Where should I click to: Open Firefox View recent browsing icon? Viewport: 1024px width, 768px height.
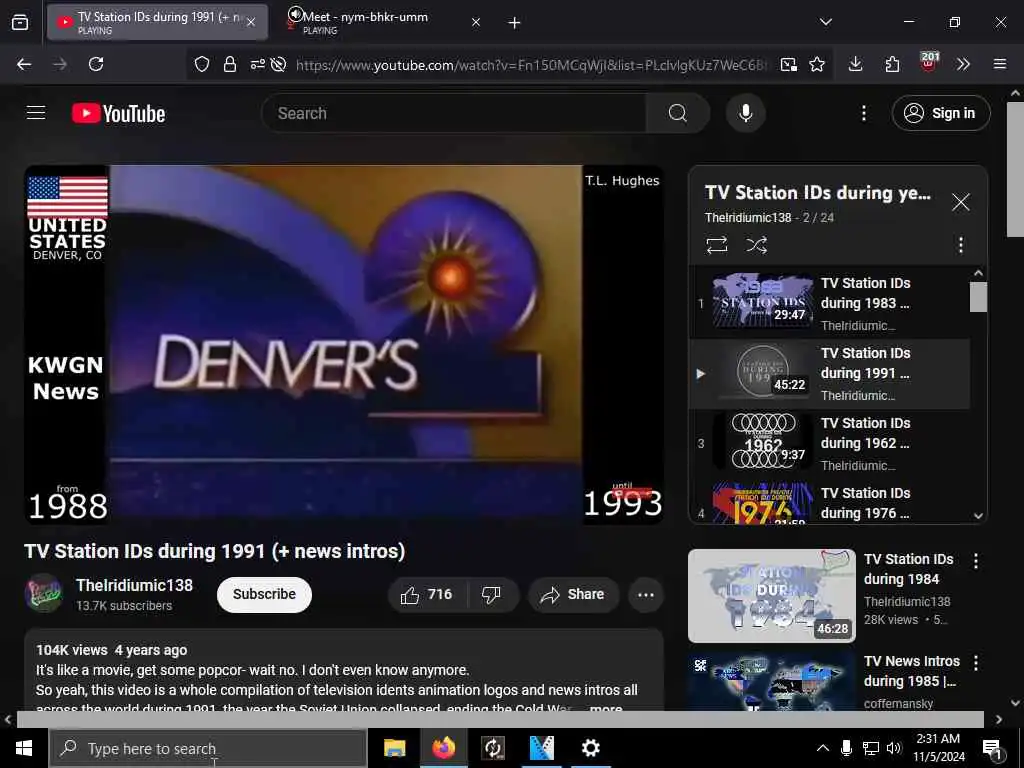pos(20,23)
